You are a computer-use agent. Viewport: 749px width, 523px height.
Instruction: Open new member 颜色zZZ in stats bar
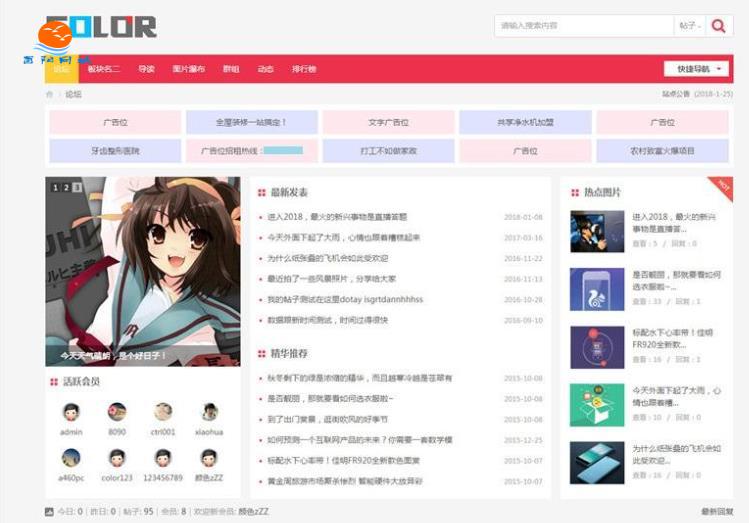coord(253,512)
